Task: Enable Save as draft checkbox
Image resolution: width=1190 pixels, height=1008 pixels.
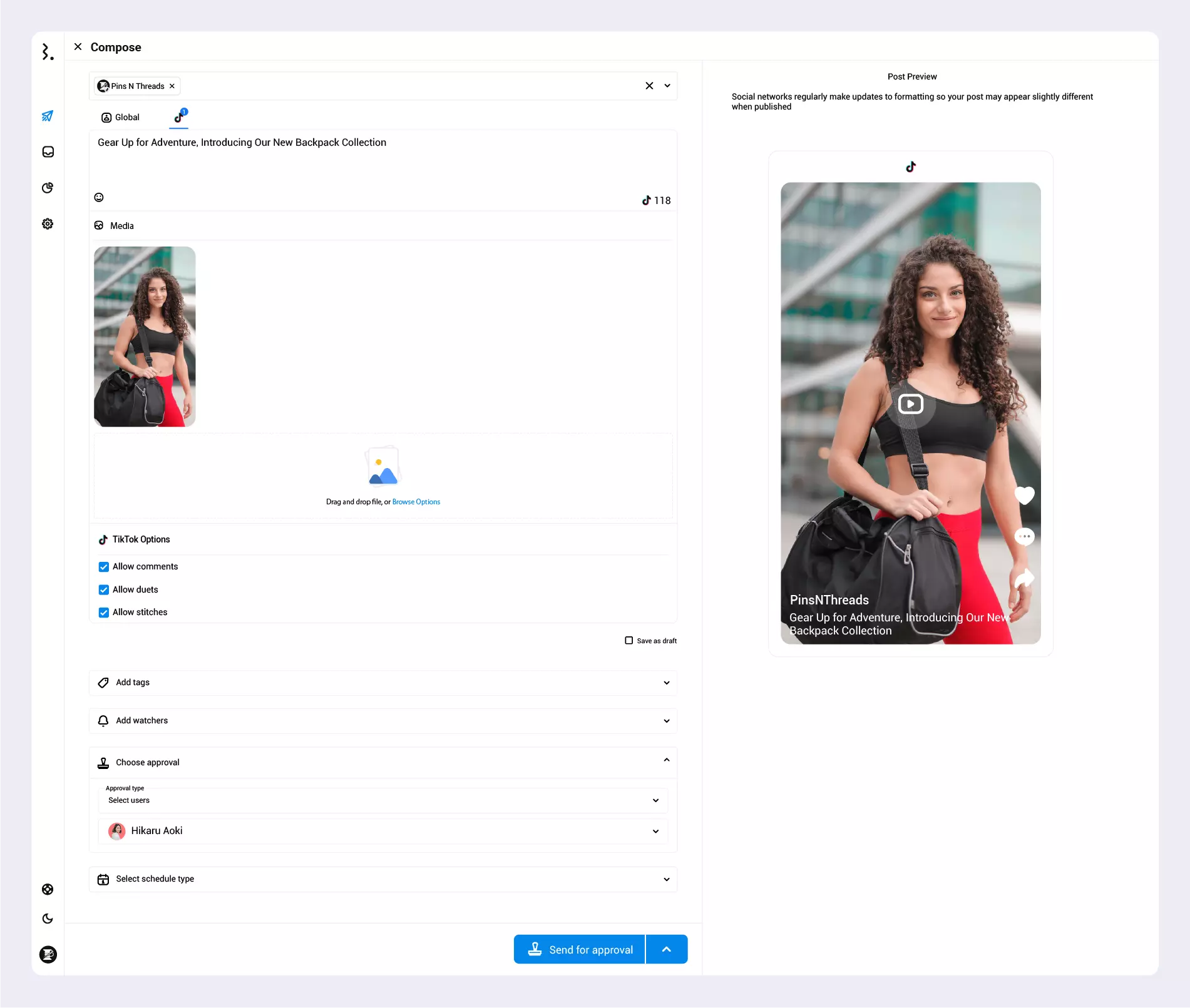Action: pyautogui.click(x=628, y=640)
